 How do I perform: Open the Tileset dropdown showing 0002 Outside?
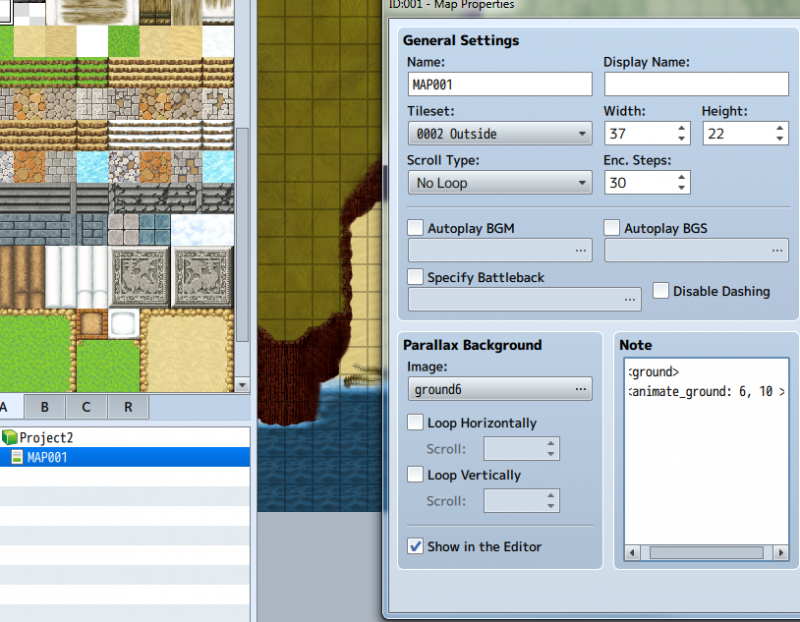pos(500,134)
